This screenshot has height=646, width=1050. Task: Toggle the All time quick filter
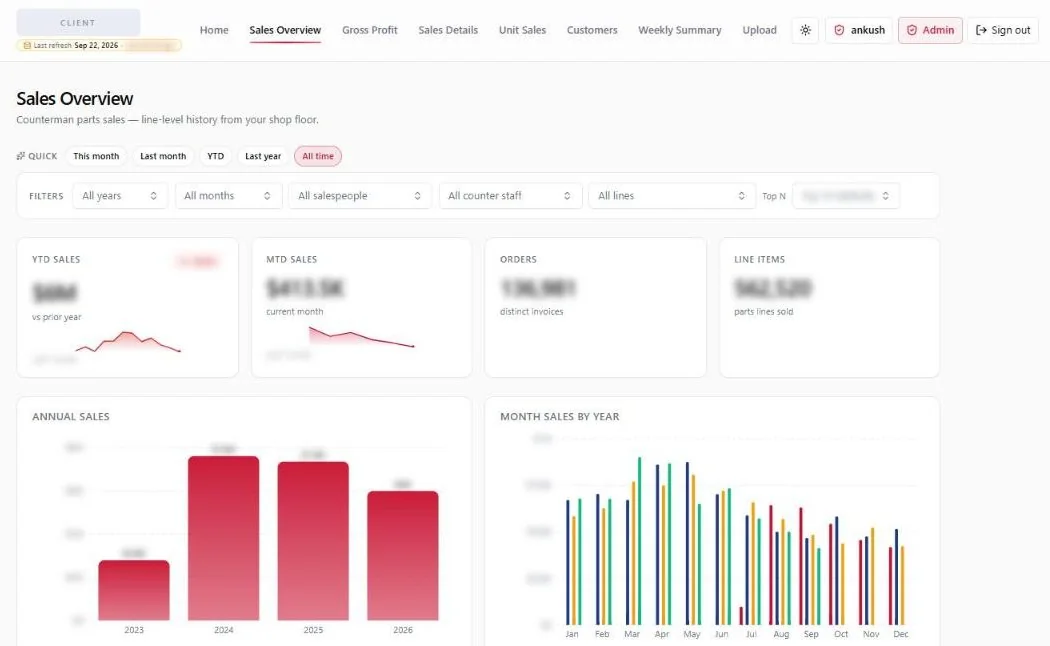point(318,156)
